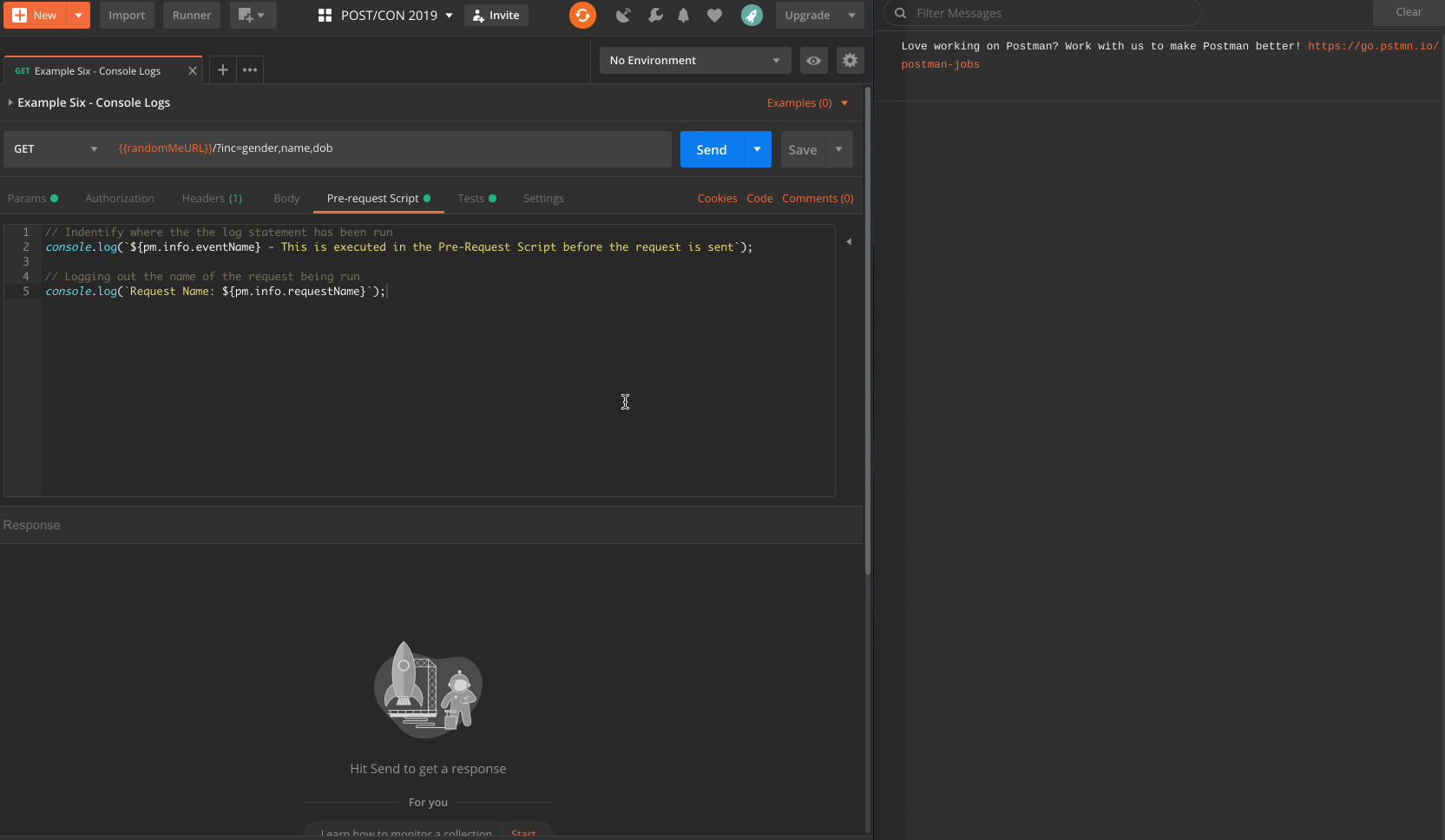
Task: Open the GET method dropdown
Action: 56,149
